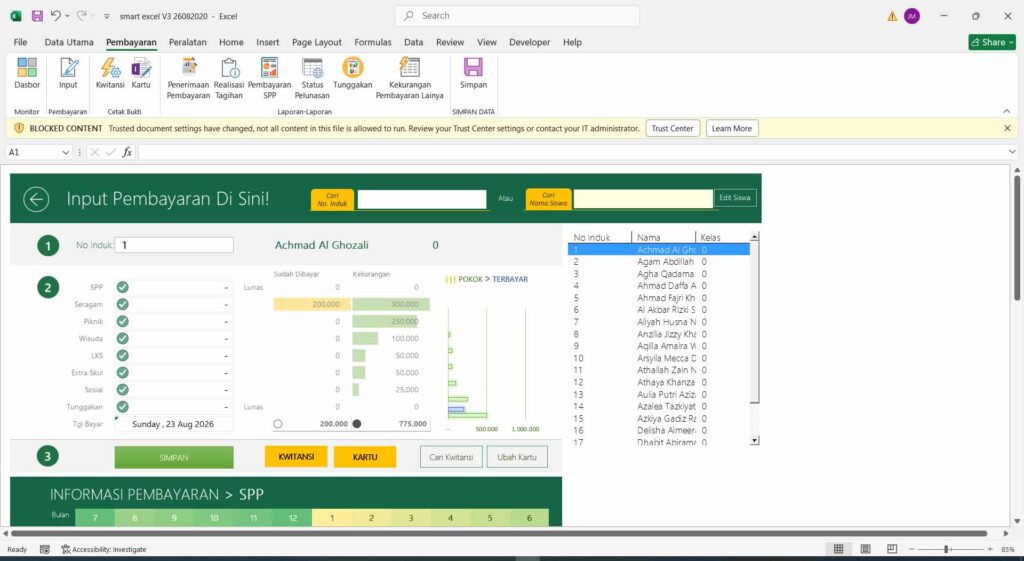The height and width of the screenshot is (561, 1024).
Task: Select the radio button beside 775.000 total
Action: 357,424
